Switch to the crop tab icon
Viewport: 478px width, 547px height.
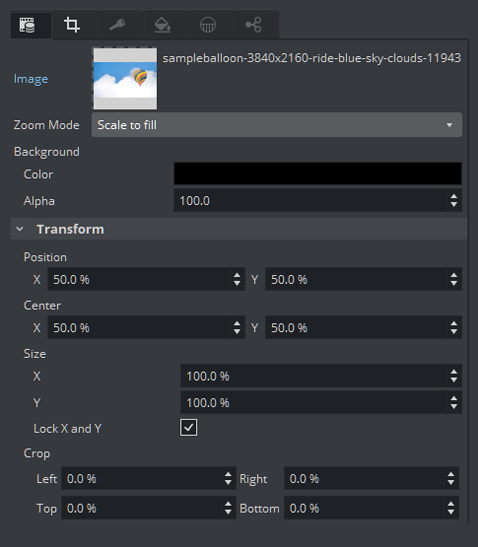pyautogui.click(x=72, y=25)
